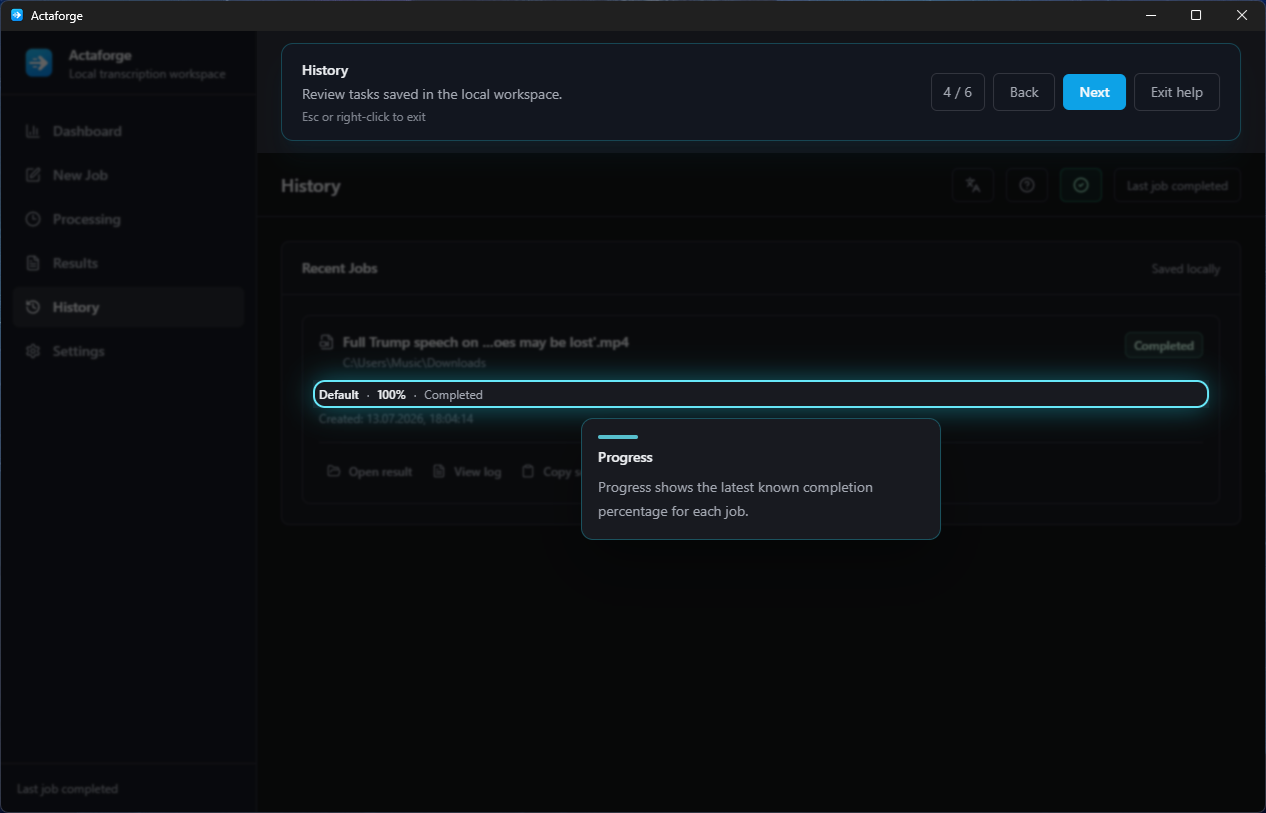Viewport: 1266px width, 813px height.
Task: Open the Settings gear icon
Action: [33, 351]
